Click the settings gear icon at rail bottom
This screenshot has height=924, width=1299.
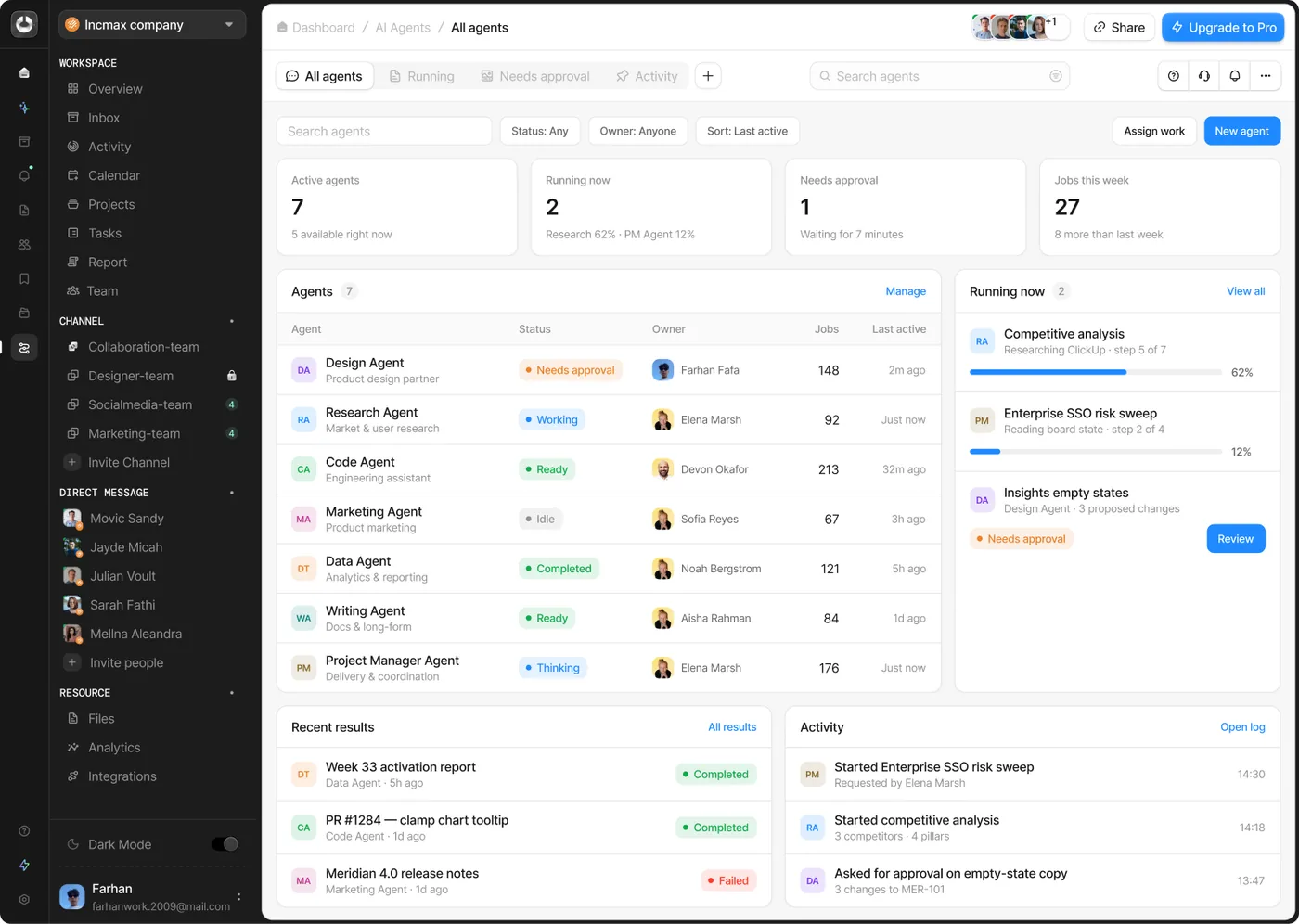click(24, 899)
